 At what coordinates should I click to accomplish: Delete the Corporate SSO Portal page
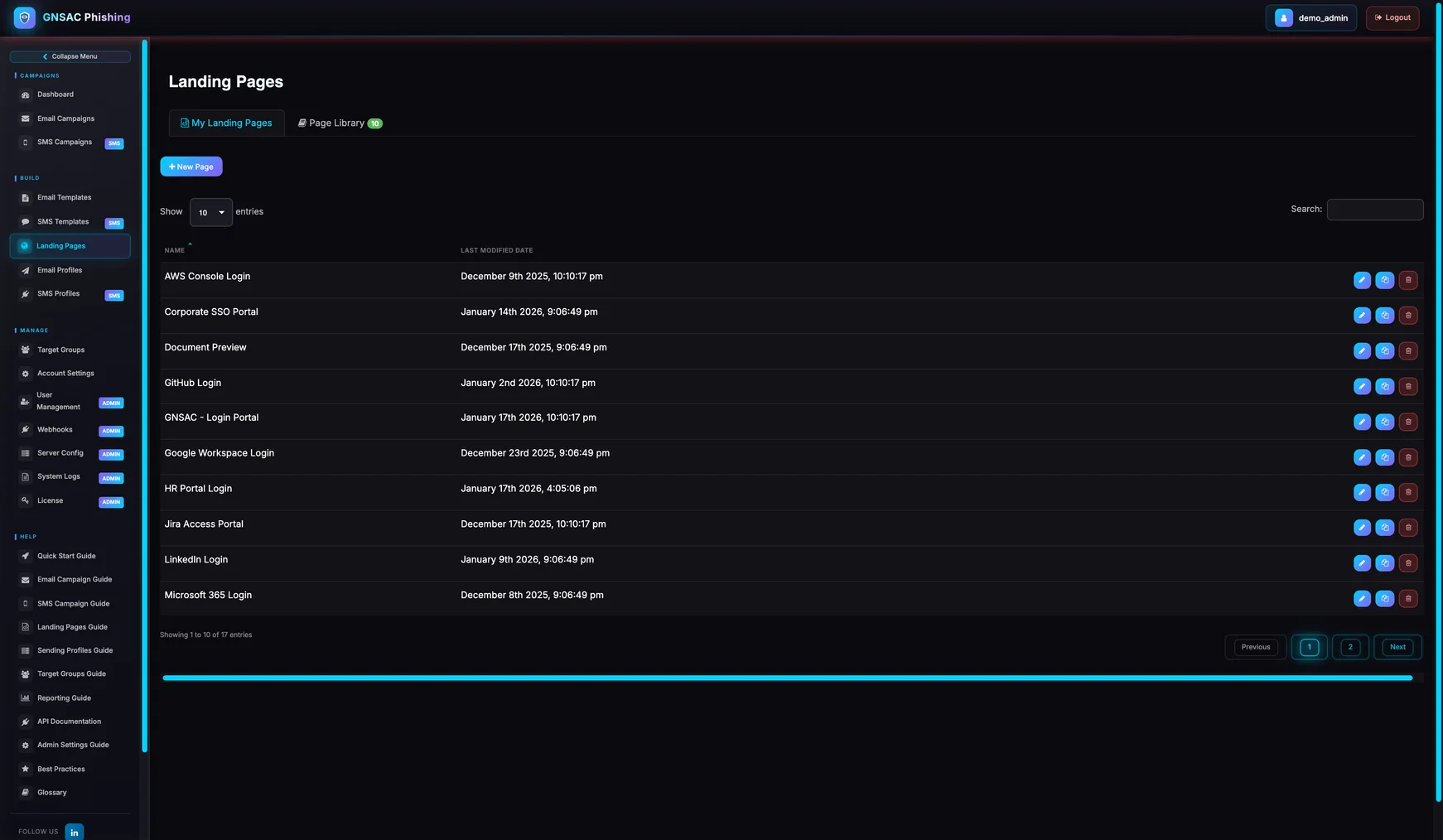1408,316
